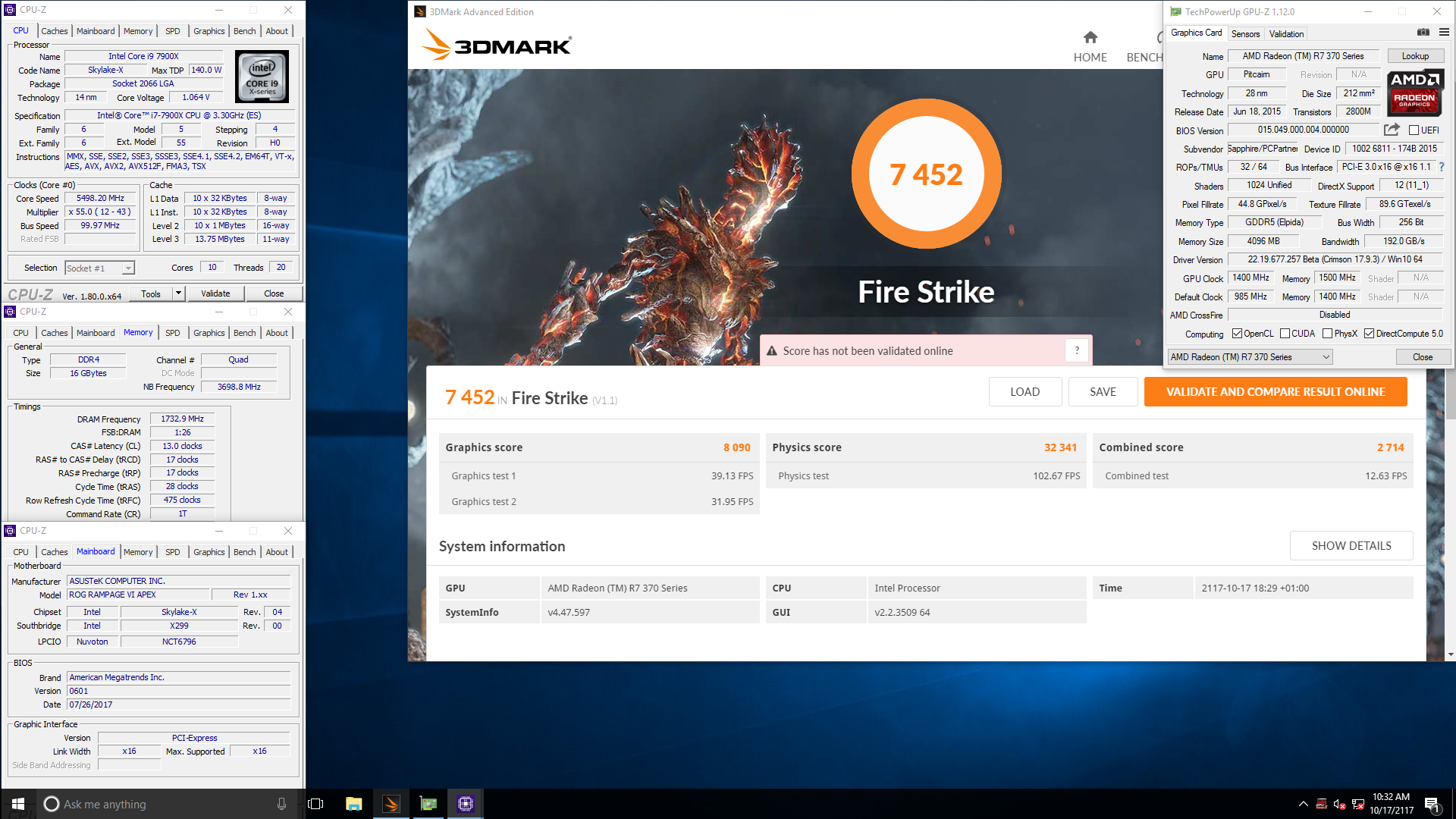Click the Lookup button in GPU-Z
Screen dimensions: 1456x819
coord(1415,56)
